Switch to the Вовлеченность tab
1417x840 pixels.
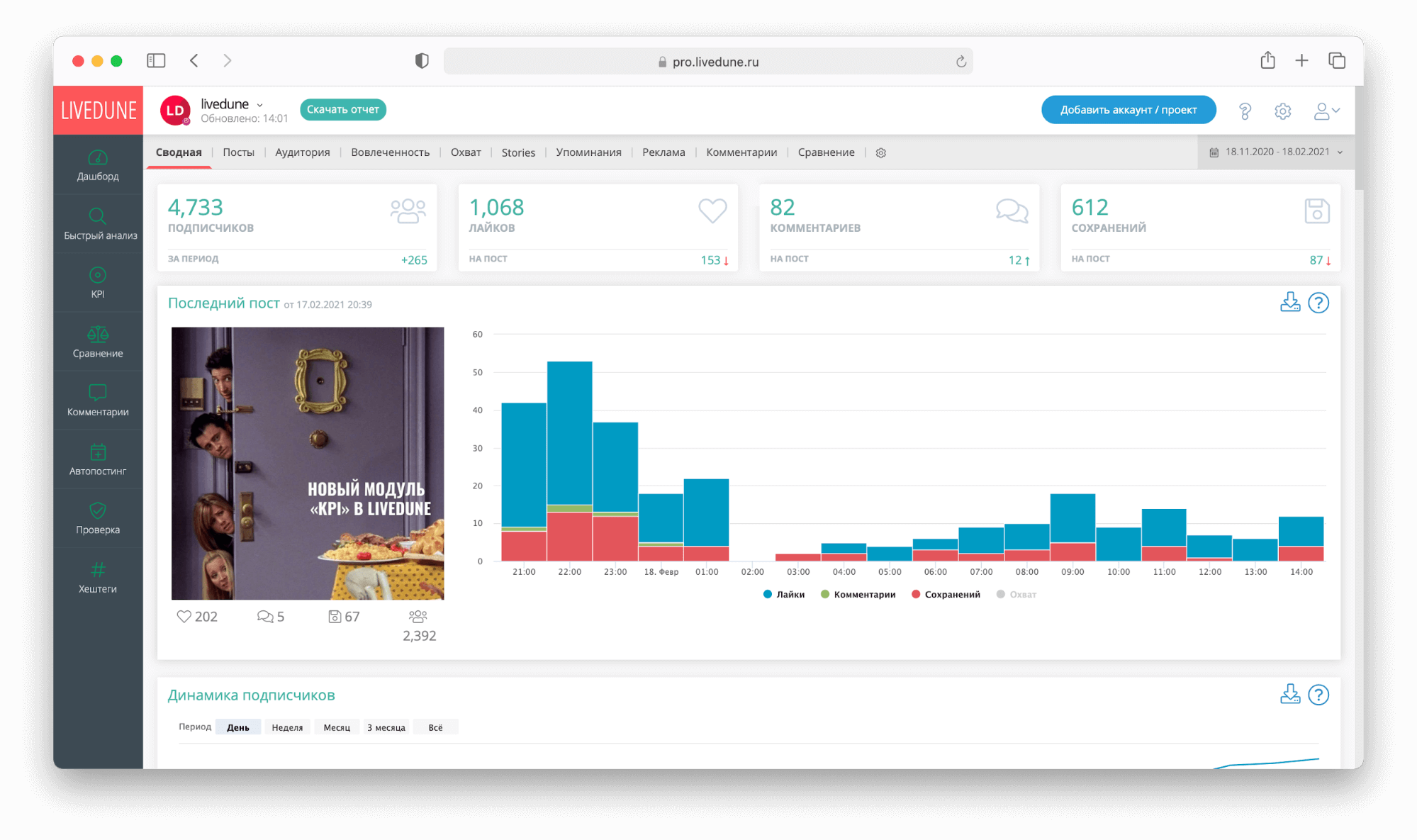click(x=390, y=152)
